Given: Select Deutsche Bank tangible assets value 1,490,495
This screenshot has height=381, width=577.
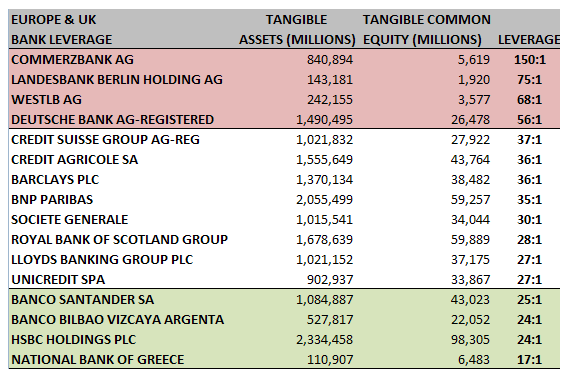Looking at the screenshot, I should click(325, 120).
